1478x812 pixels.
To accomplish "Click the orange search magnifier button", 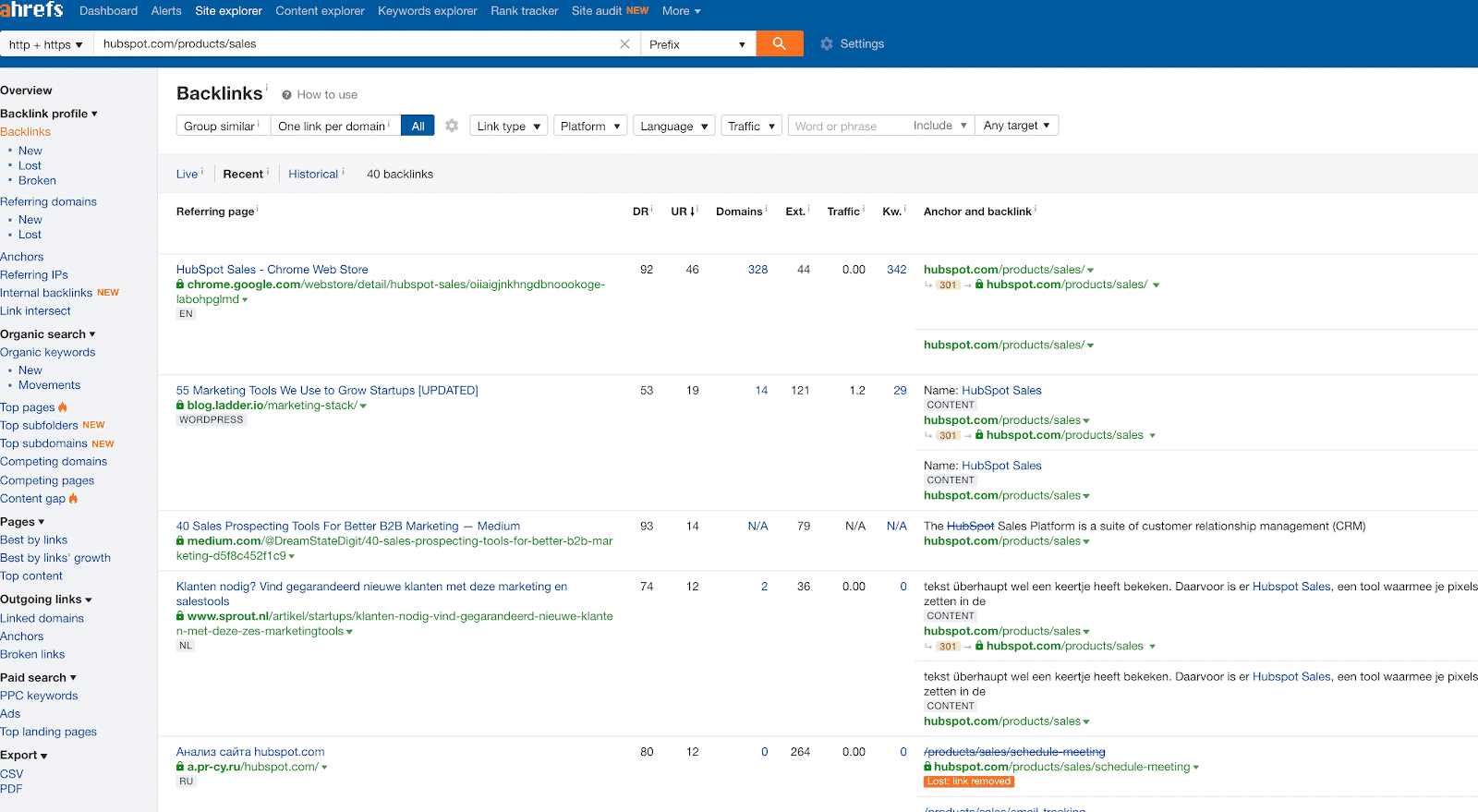I will click(x=779, y=43).
